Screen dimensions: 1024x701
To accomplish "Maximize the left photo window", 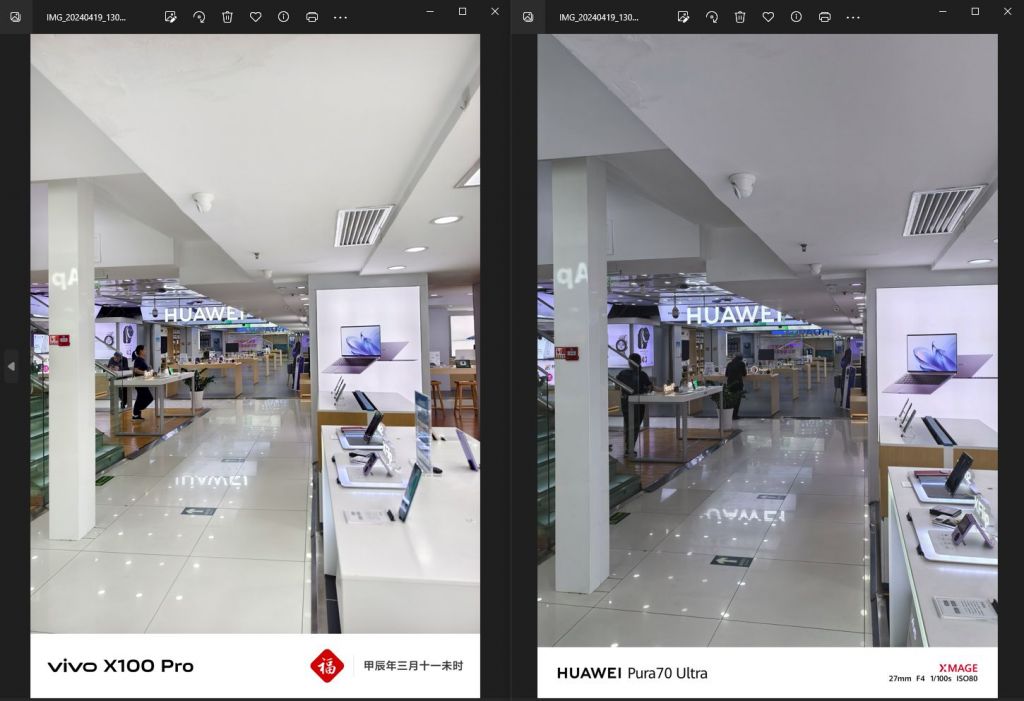I will point(462,12).
